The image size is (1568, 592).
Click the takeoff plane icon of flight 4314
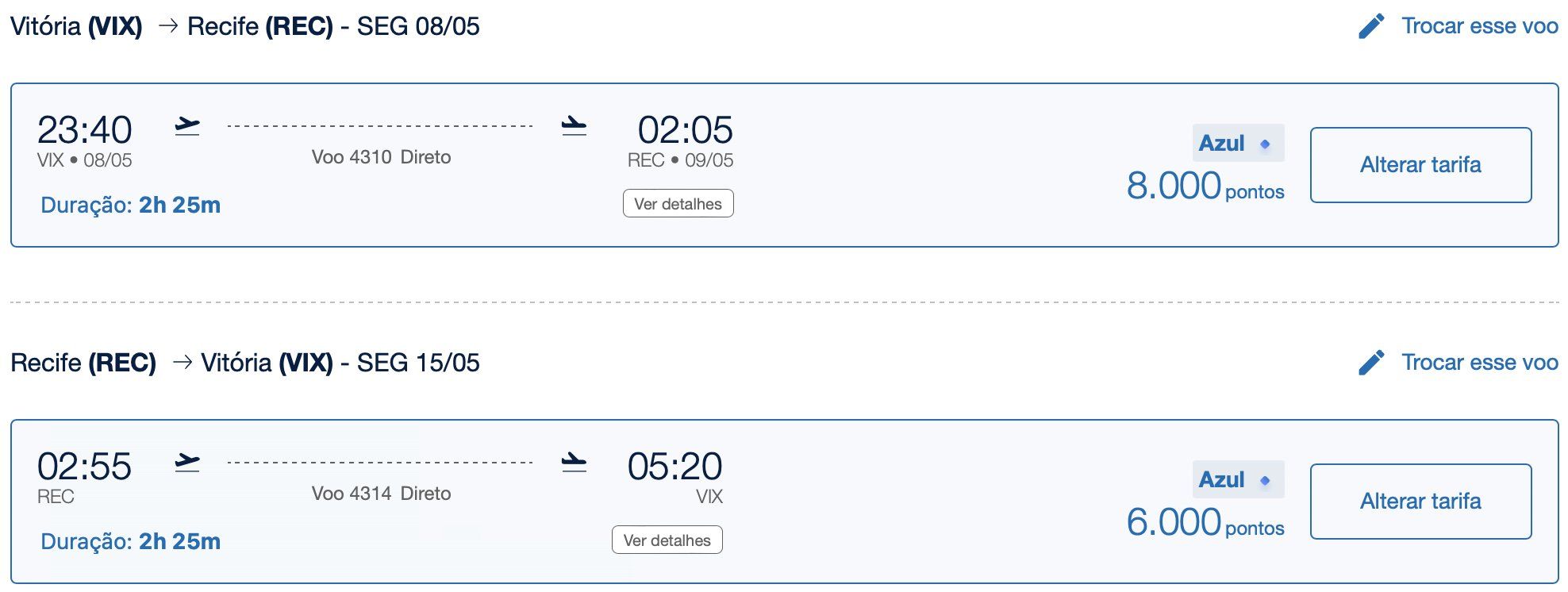187,463
